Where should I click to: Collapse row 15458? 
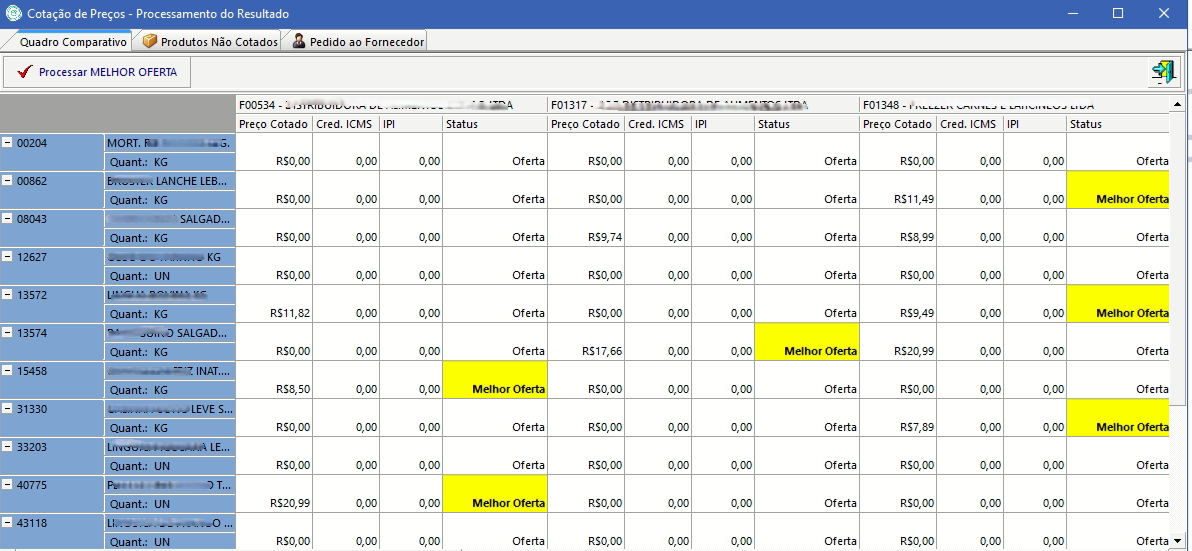tap(7, 371)
